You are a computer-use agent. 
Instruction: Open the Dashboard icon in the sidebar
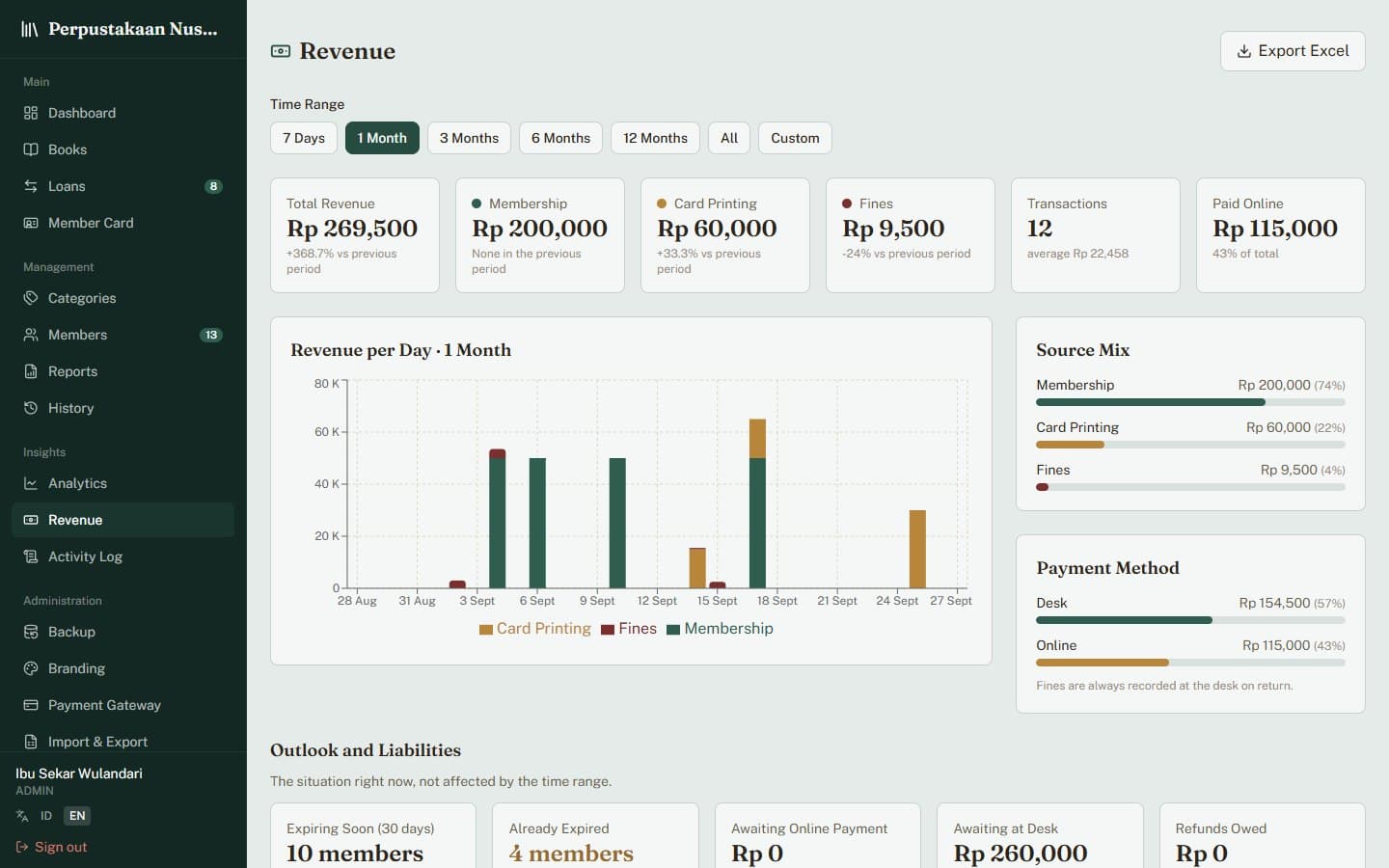click(x=31, y=113)
